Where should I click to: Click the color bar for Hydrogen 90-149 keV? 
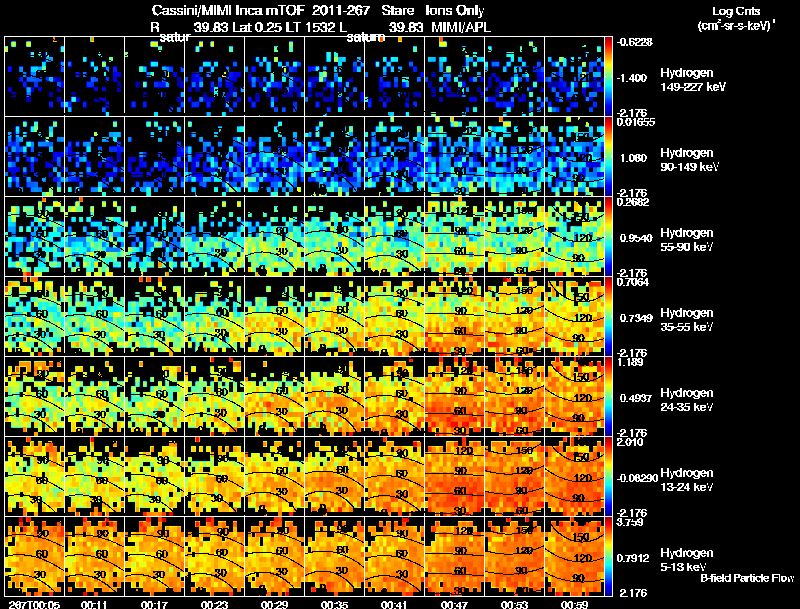[610, 156]
